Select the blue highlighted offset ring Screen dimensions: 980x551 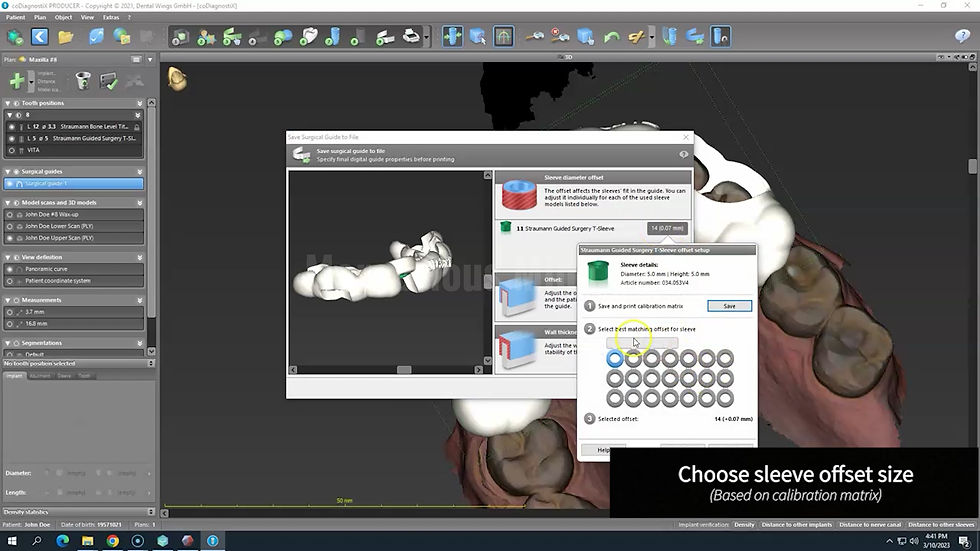[x=615, y=359]
